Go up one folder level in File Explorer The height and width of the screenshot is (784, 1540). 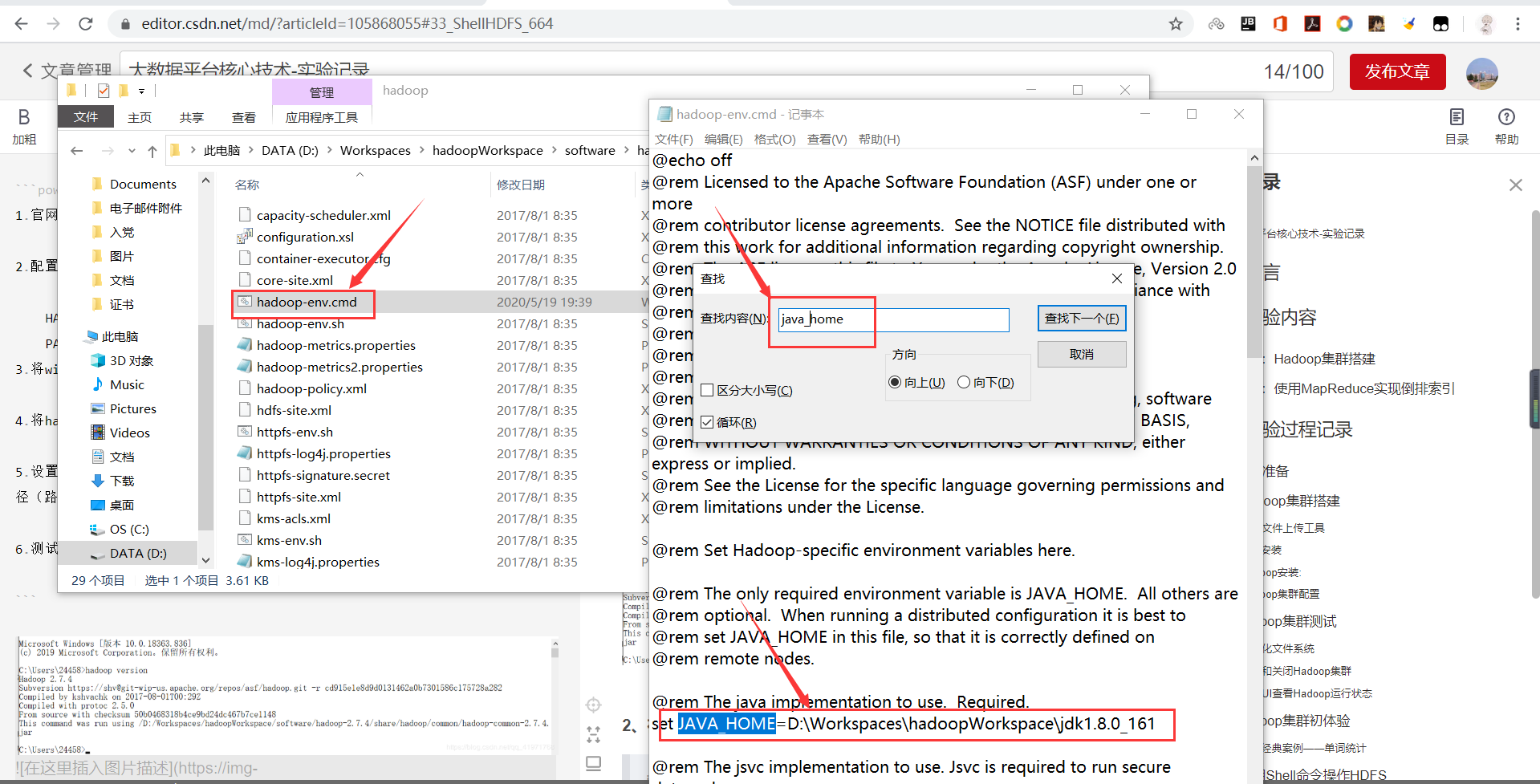pos(152,151)
